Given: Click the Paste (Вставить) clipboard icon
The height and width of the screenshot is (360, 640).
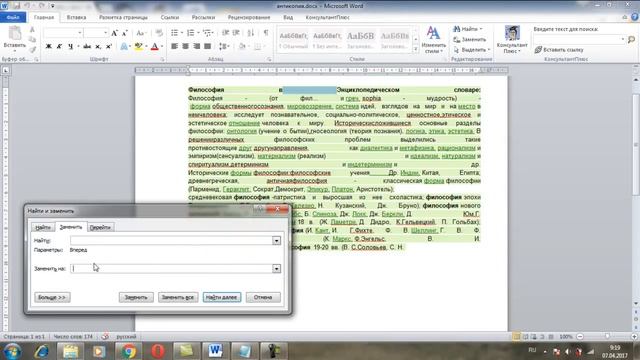Looking at the screenshot, I should click(14, 34).
